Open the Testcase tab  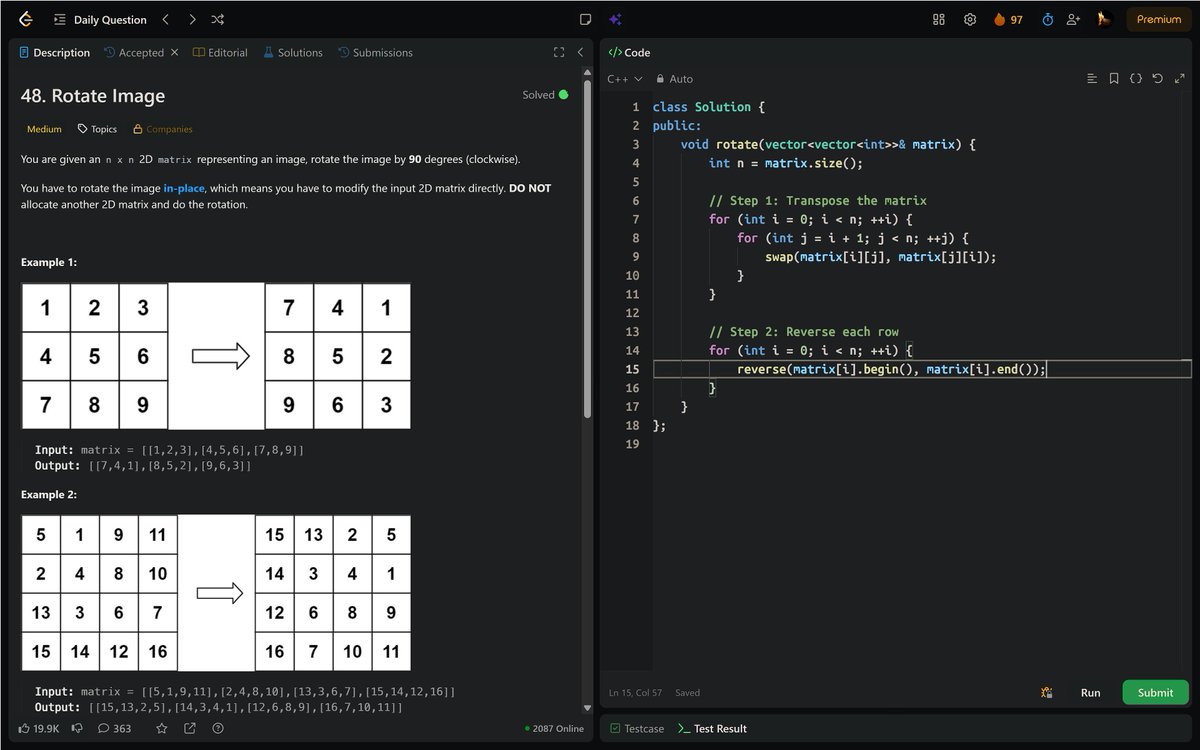[637, 729]
